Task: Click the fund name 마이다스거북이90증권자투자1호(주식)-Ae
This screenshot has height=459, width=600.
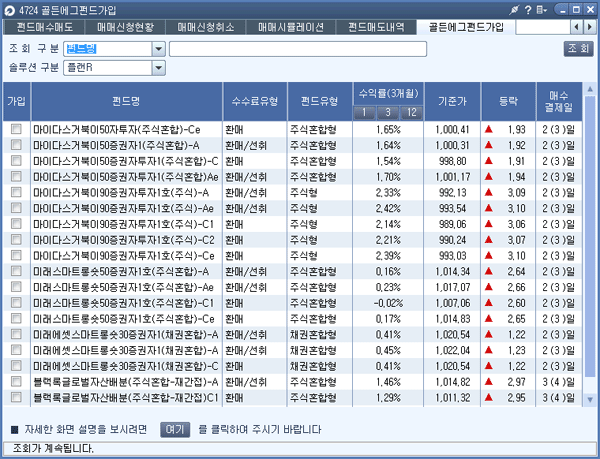Action: click(123, 208)
